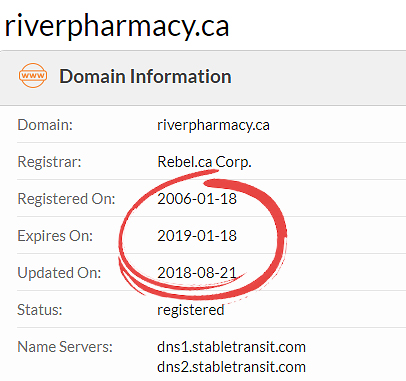Click the Updated On: label
Image resolution: width=406 pixels, height=381 pixels.
click(59, 273)
